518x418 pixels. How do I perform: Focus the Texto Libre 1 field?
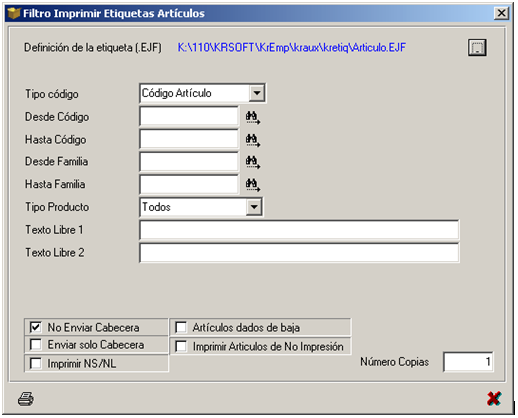pos(299,230)
